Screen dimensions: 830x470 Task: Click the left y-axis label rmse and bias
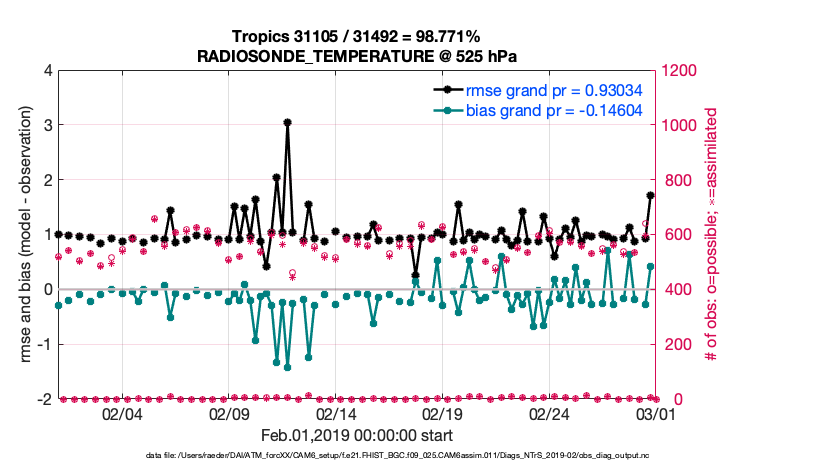[19, 235]
